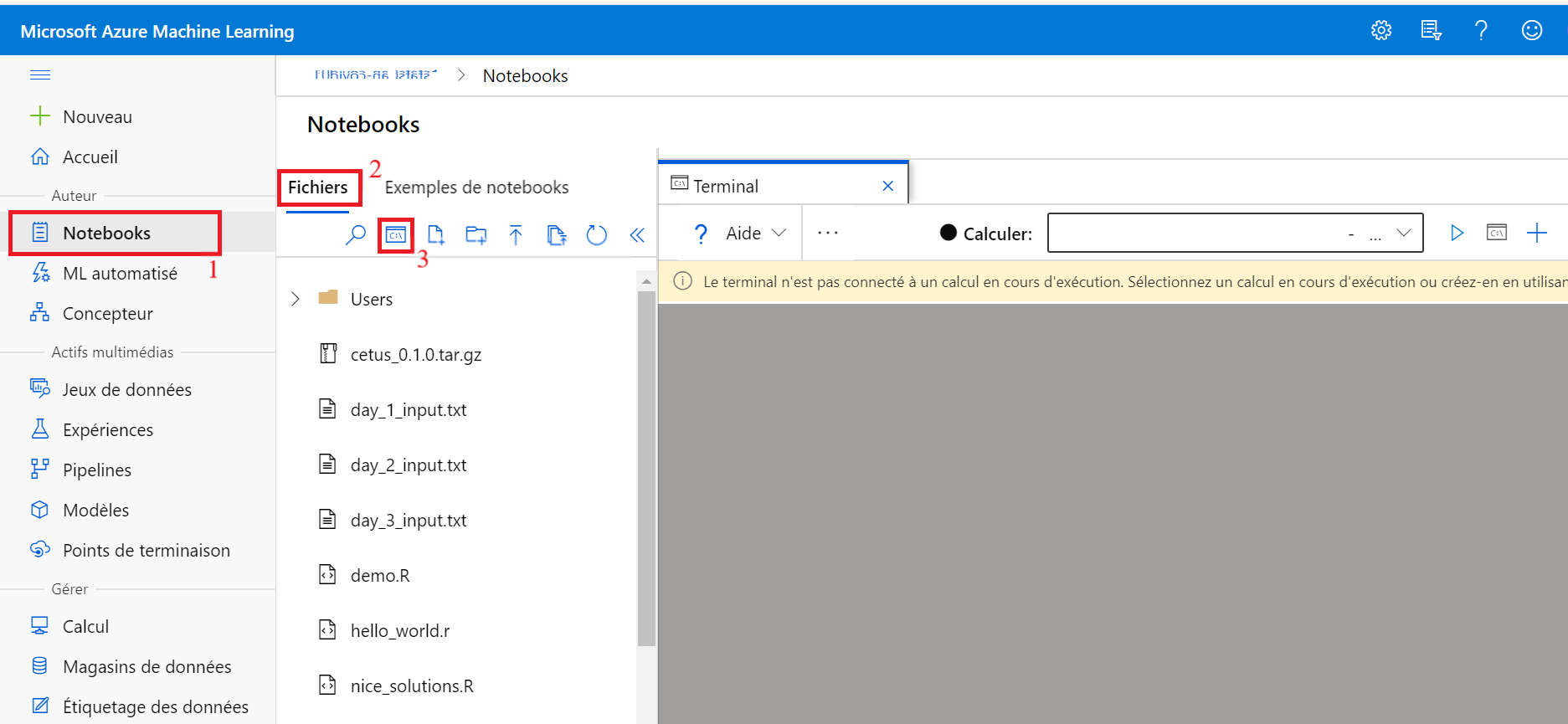1568x724 pixels.
Task: Refresh the file list
Action: pos(596,235)
